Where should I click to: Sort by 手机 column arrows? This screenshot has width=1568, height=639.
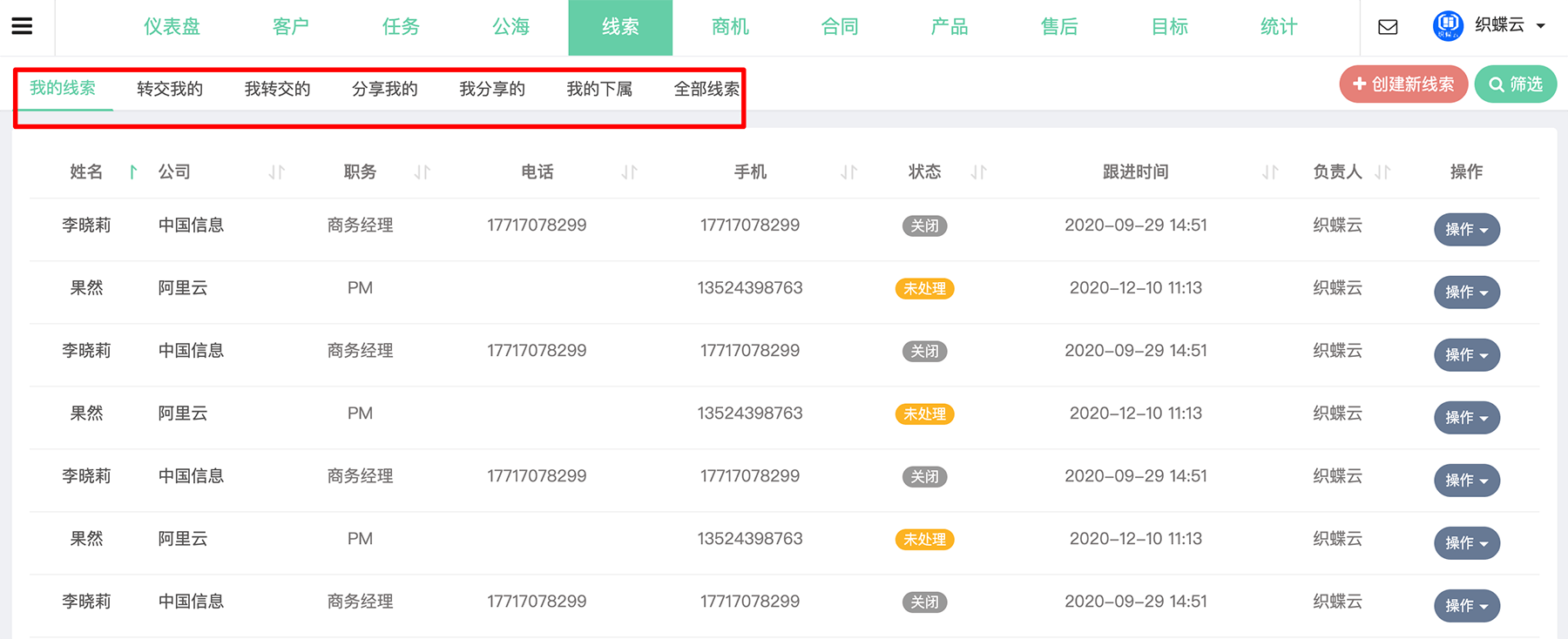tap(849, 172)
